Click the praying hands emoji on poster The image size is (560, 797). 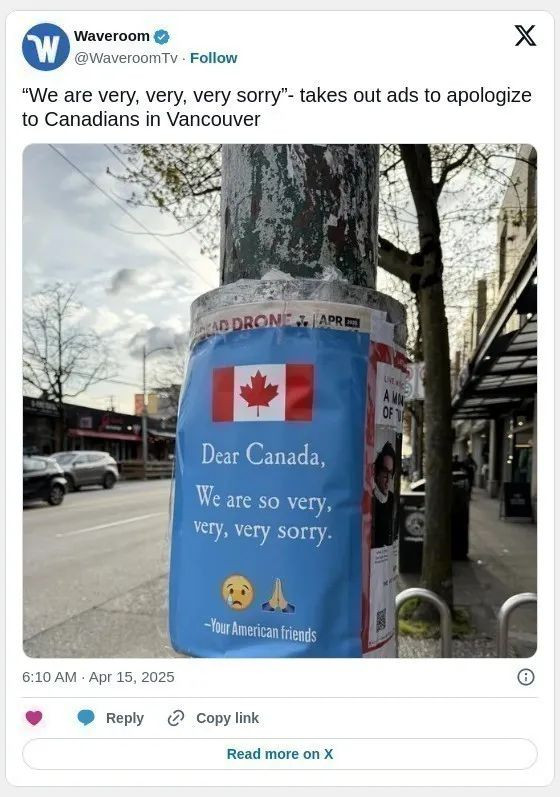278,595
